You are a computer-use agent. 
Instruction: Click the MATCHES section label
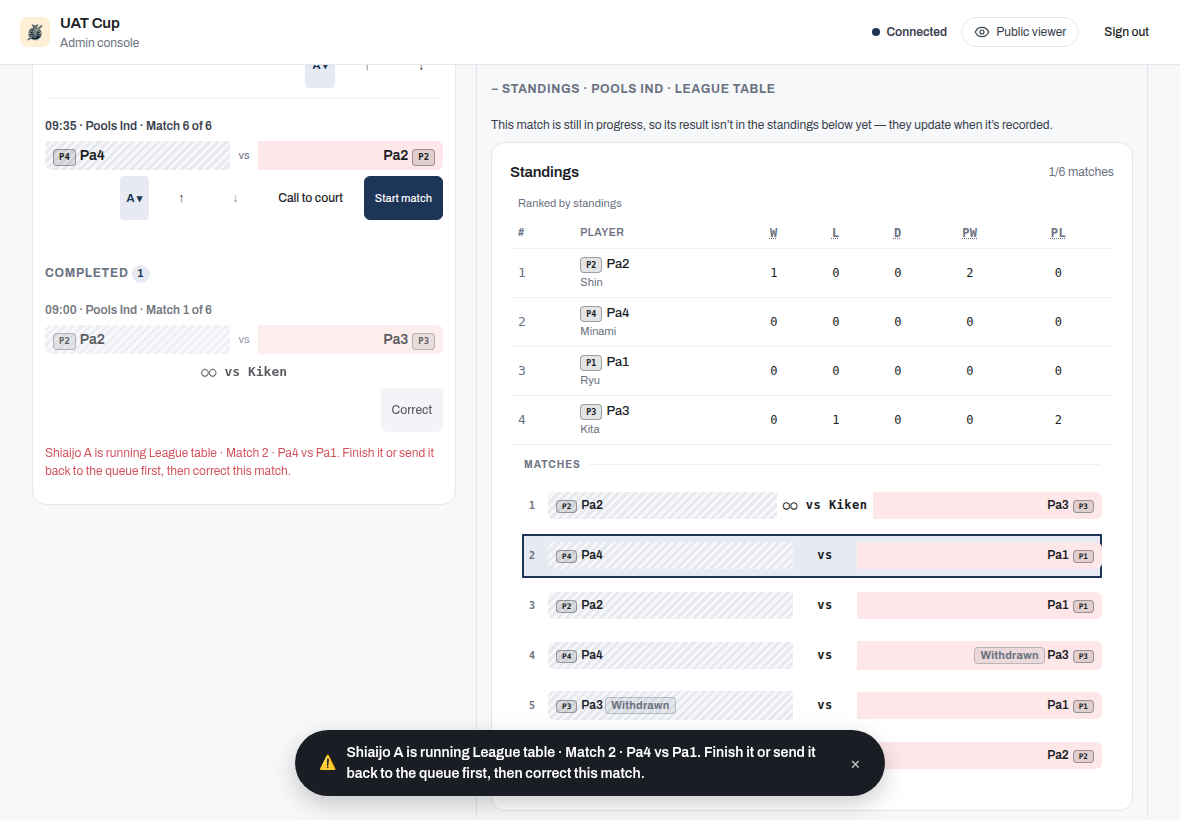click(x=552, y=464)
